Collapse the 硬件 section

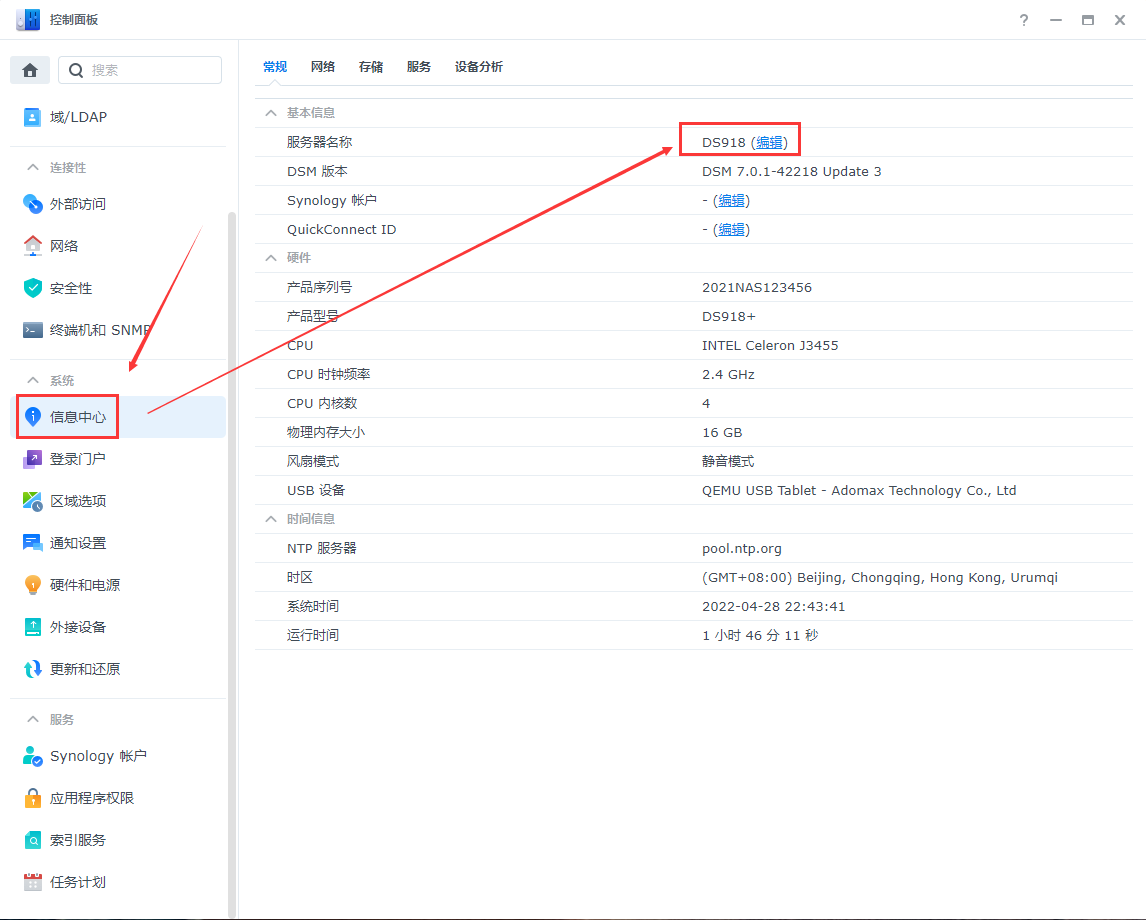pos(270,257)
